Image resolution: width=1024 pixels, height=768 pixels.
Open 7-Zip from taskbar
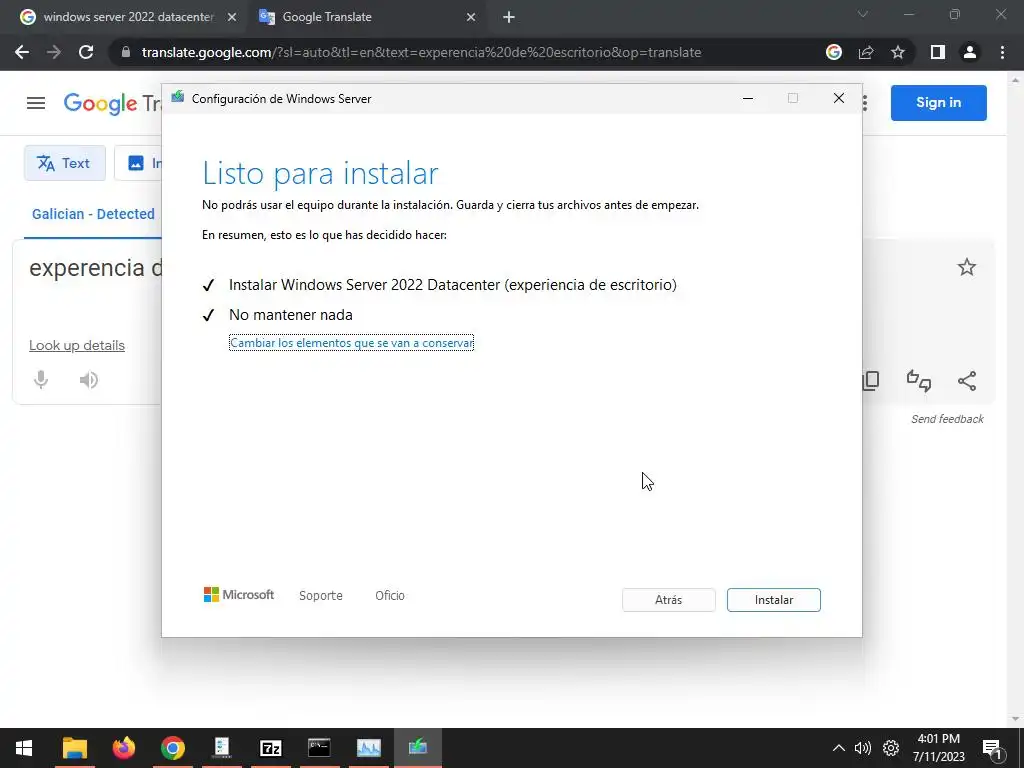tap(270, 748)
